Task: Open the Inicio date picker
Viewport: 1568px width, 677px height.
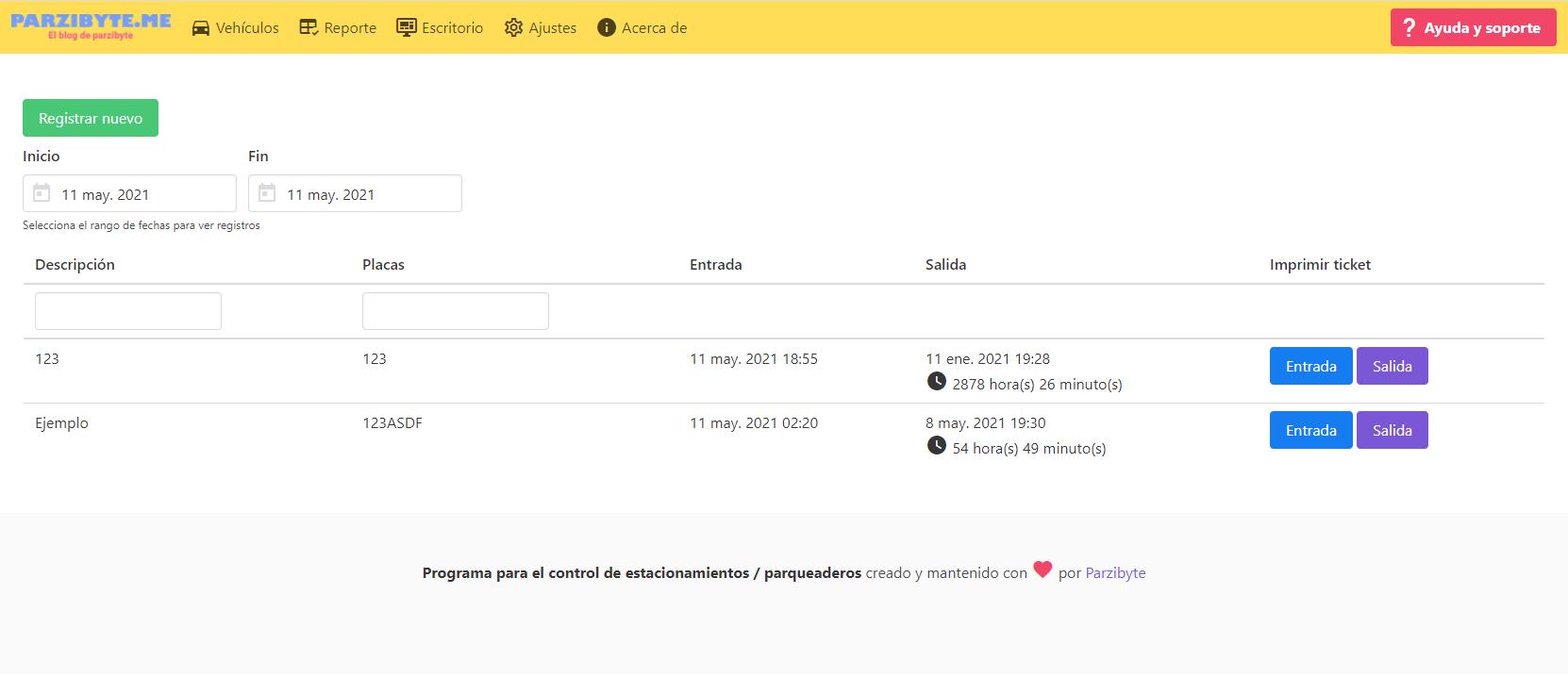Action: [x=142, y=194]
